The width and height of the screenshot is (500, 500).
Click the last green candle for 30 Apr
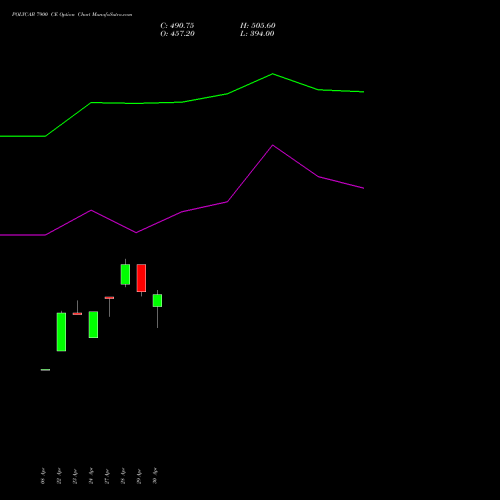click(x=157, y=300)
